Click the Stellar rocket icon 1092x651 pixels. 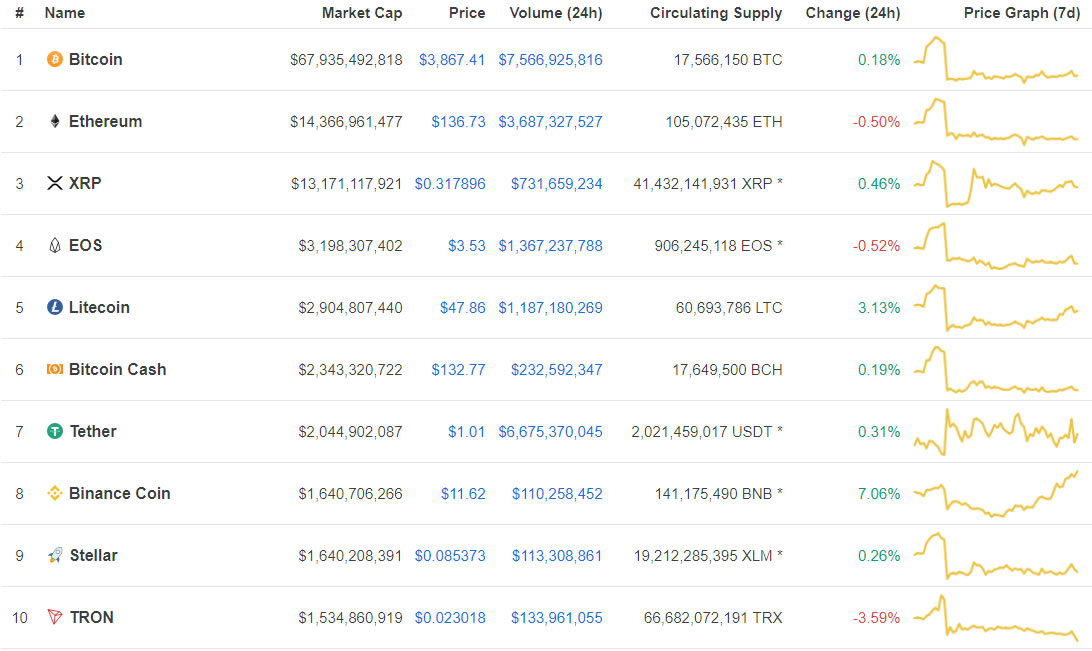pyautogui.click(x=53, y=555)
